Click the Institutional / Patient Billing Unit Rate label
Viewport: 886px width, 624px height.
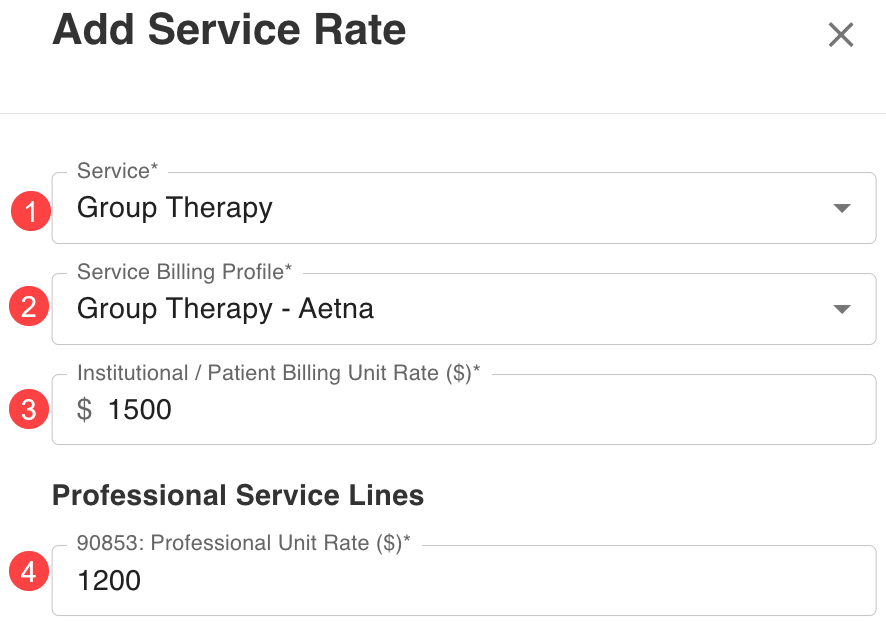pos(278,373)
